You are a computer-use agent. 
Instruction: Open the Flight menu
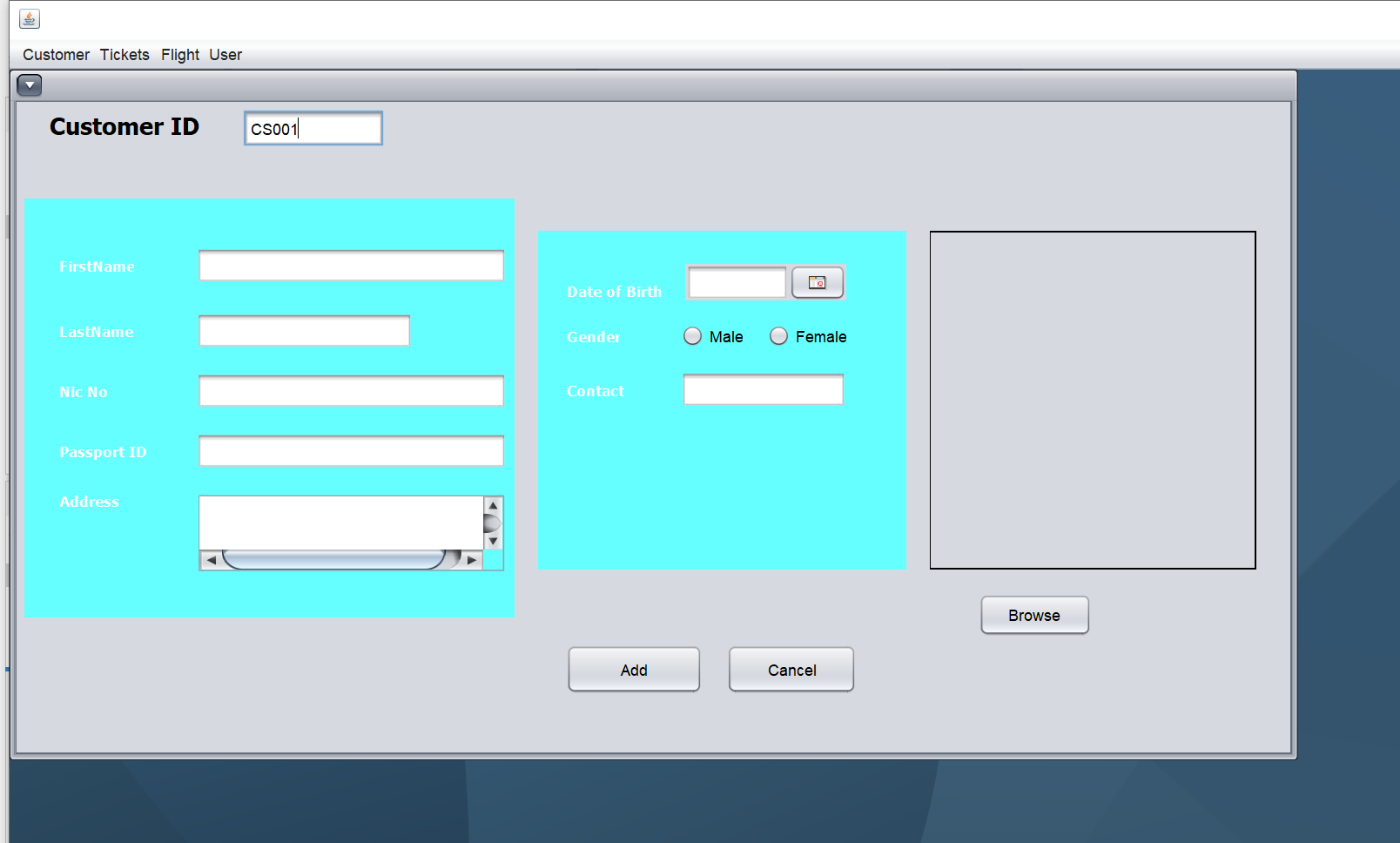pos(180,55)
